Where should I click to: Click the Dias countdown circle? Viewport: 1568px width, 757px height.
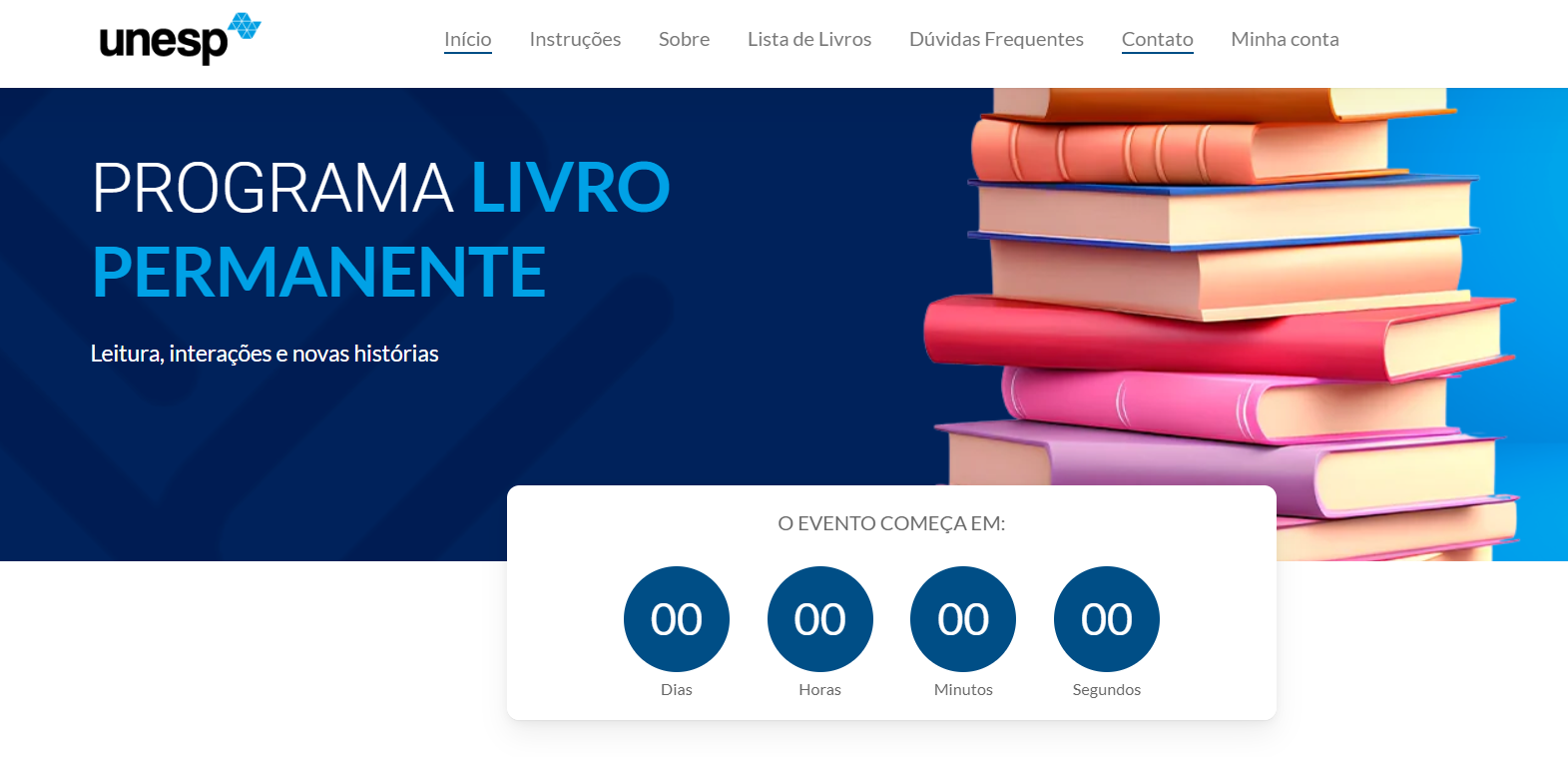(677, 619)
